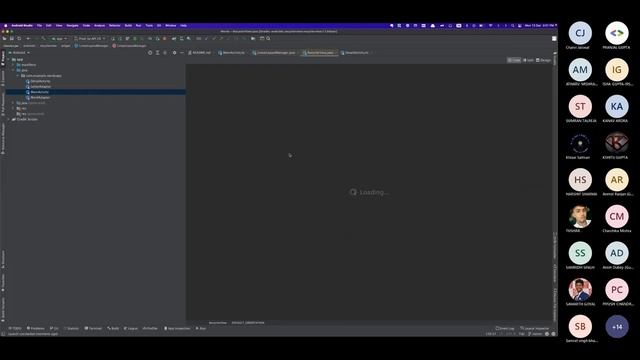Open Project panel gear settings
Viewport: 640px width, 360px height.
coord(174,53)
